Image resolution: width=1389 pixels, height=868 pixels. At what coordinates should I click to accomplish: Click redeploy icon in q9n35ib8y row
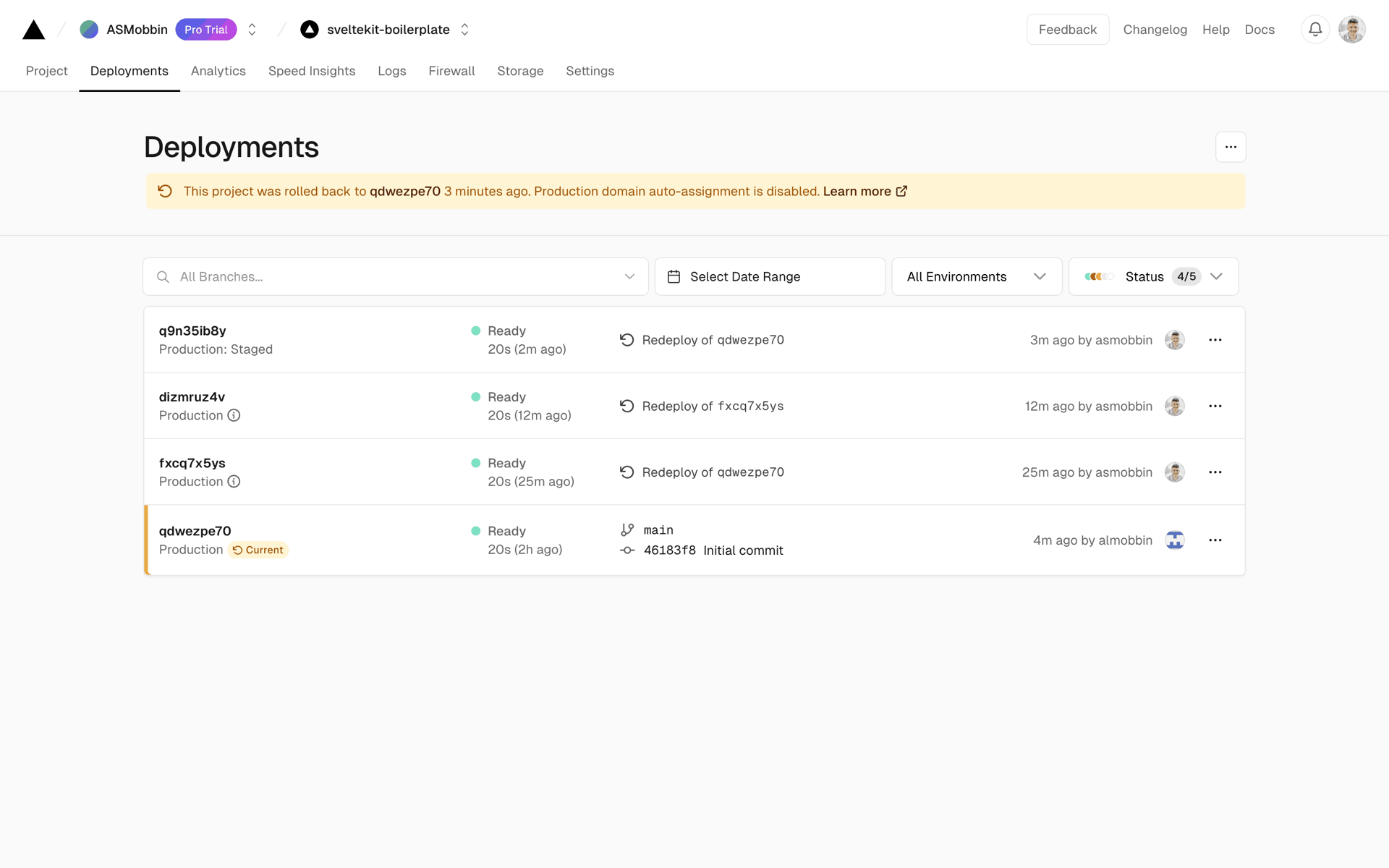[627, 340]
